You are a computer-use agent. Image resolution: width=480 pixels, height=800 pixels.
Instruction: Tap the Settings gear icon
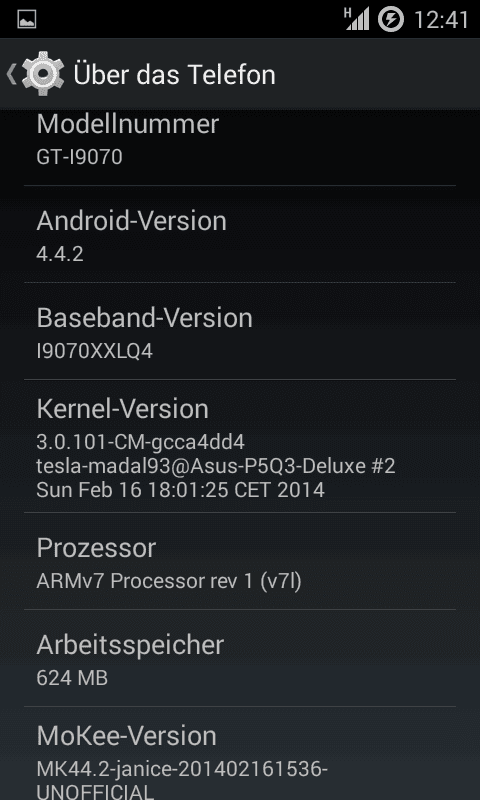[x=43, y=73]
